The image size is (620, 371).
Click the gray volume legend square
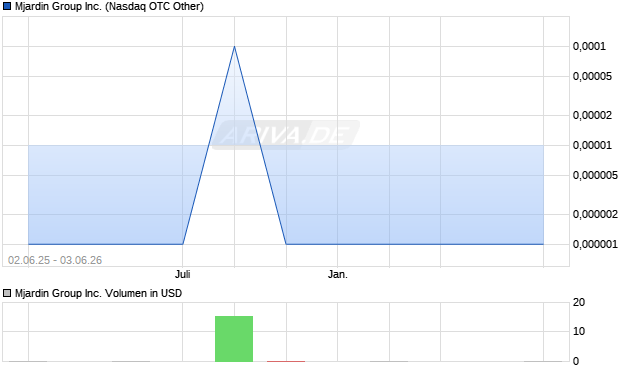tap(7, 293)
